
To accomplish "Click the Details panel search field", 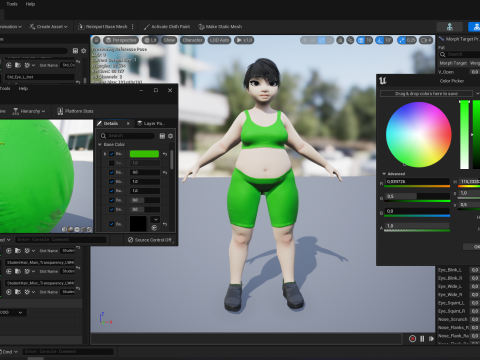I will tap(127, 136).
